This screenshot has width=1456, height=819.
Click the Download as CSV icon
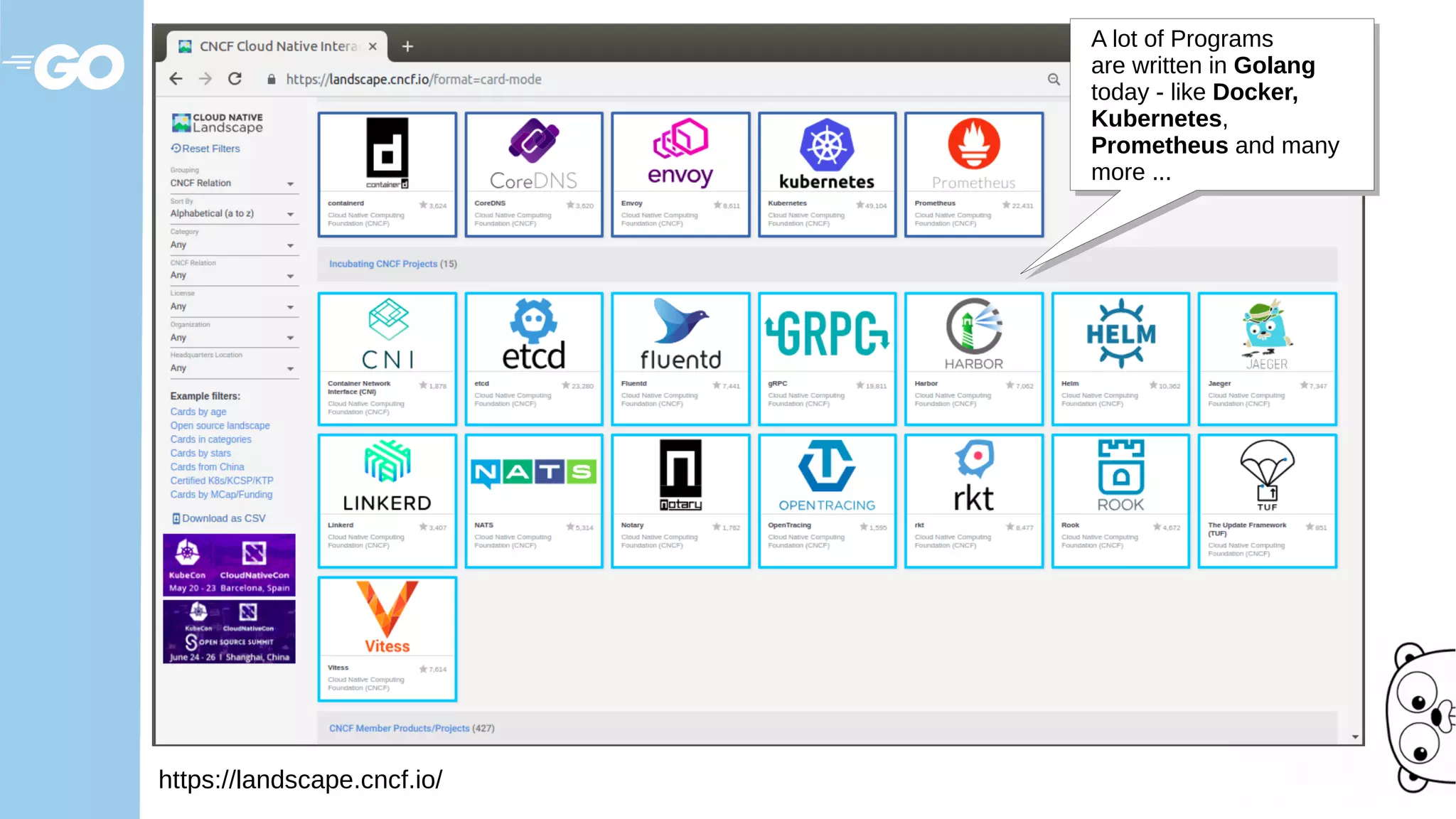pyautogui.click(x=176, y=518)
